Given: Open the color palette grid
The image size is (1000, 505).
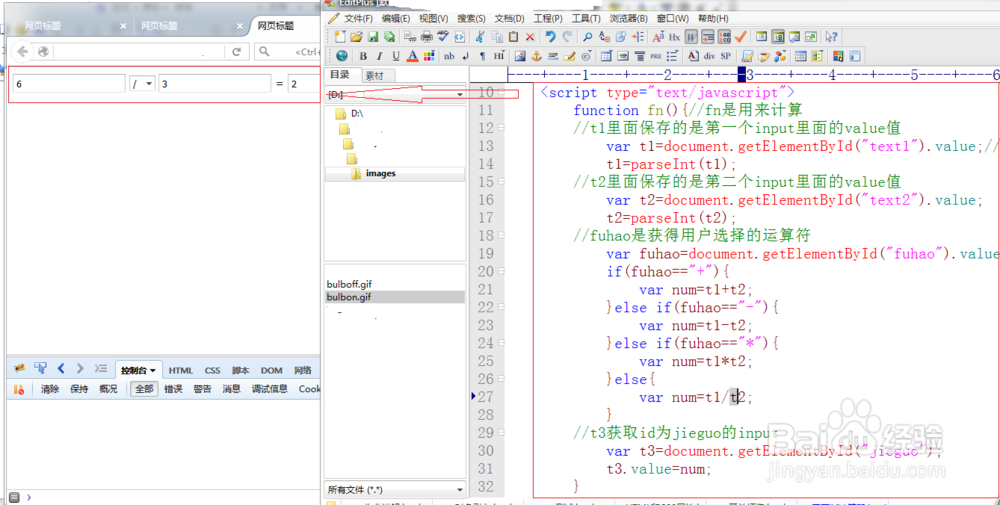Looking at the screenshot, I should coord(429,56).
